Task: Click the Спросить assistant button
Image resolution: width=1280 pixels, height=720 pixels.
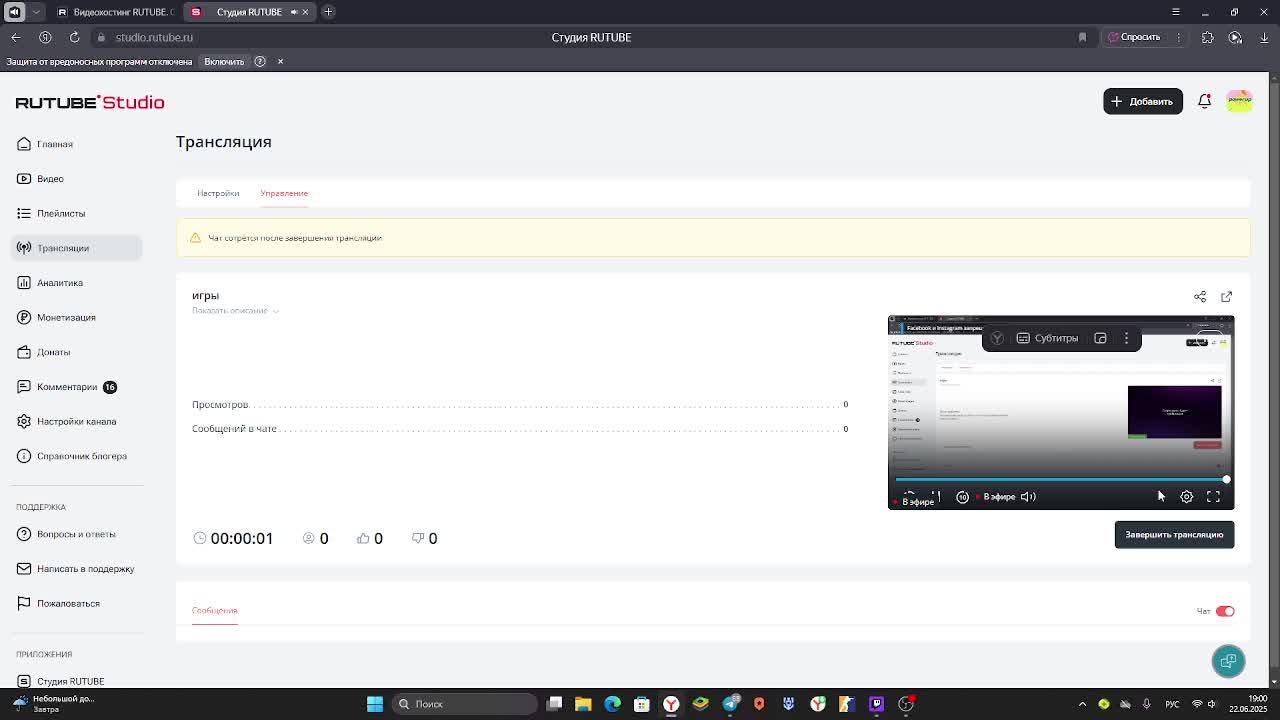Action: [x=1133, y=37]
